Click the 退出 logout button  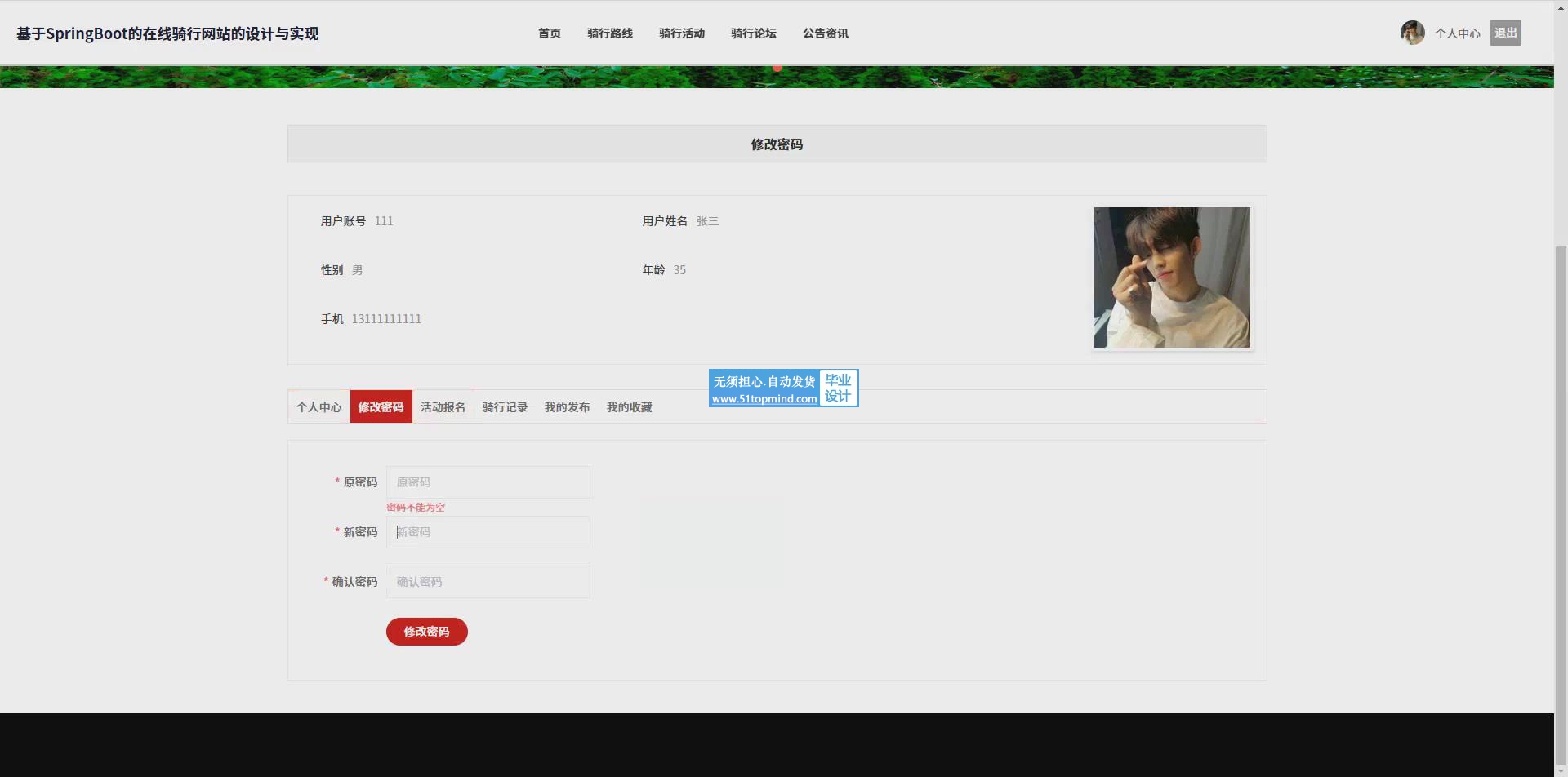click(1505, 33)
